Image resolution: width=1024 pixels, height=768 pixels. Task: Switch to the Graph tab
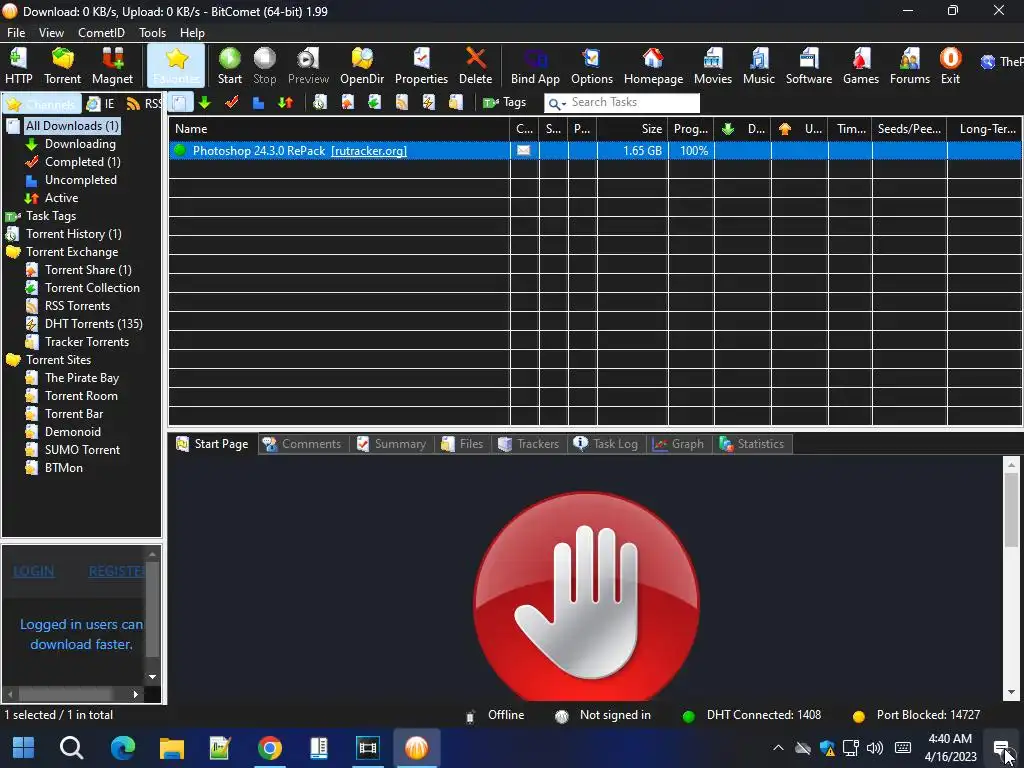point(679,444)
